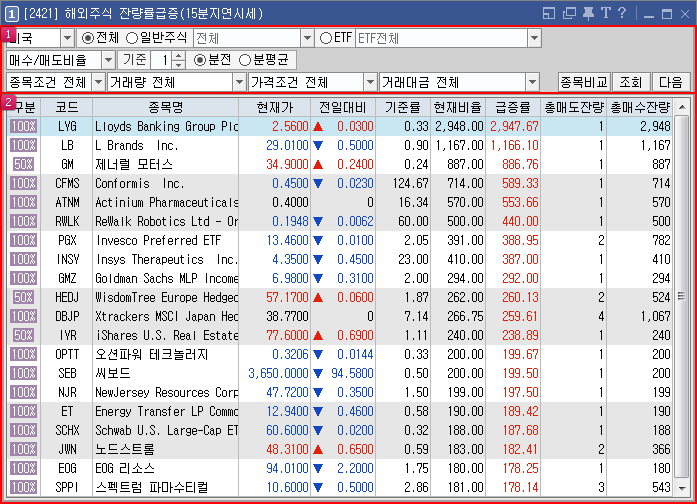Image resolution: width=697 pixels, height=504 pixels.
Task: Click the vertical scrollbar thumb of the table
Action: 682,296
